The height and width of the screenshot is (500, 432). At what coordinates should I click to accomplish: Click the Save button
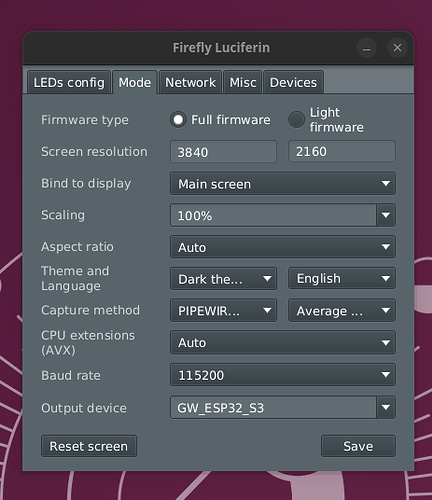[359, 446]
